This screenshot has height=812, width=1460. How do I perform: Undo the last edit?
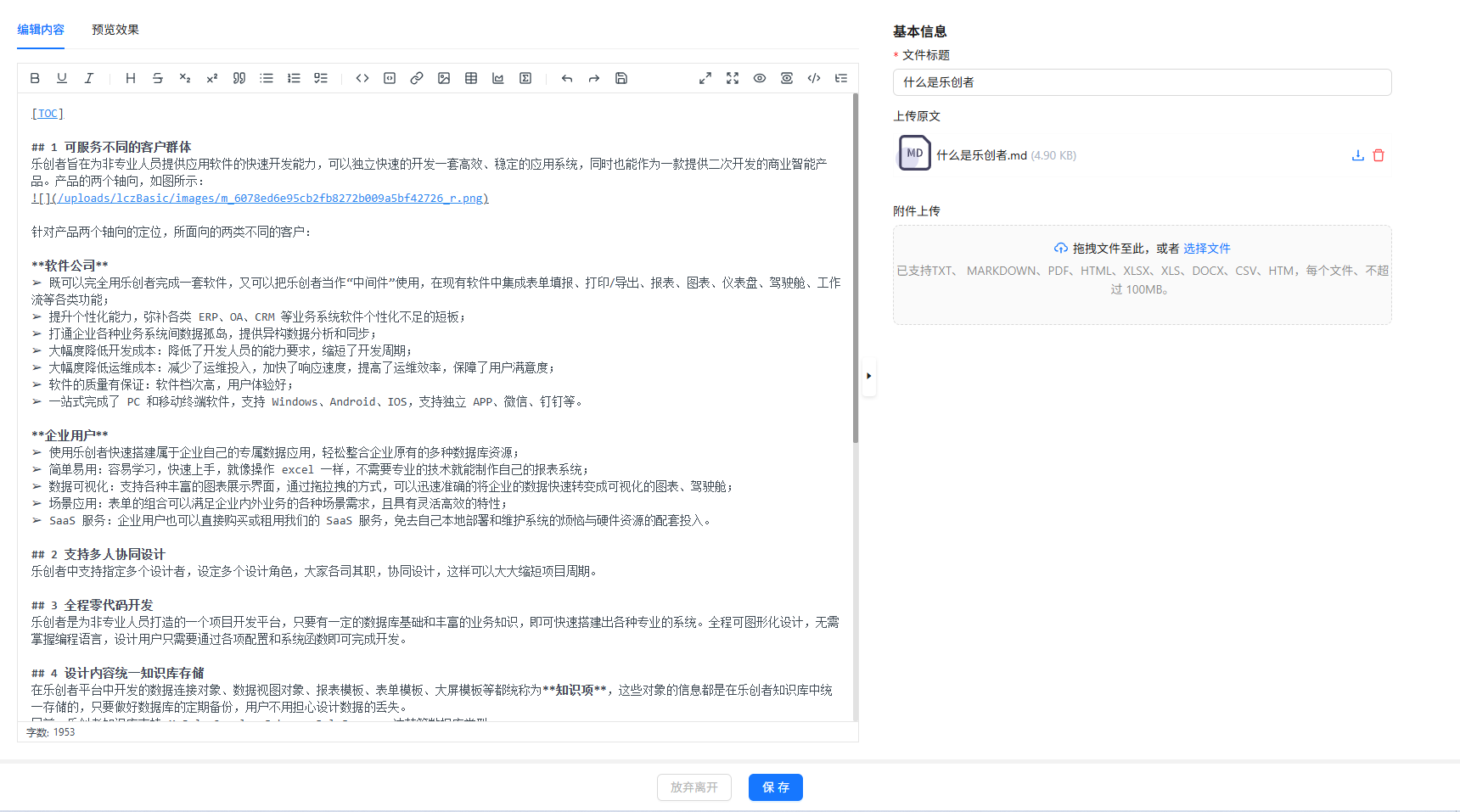coord(567,78)
